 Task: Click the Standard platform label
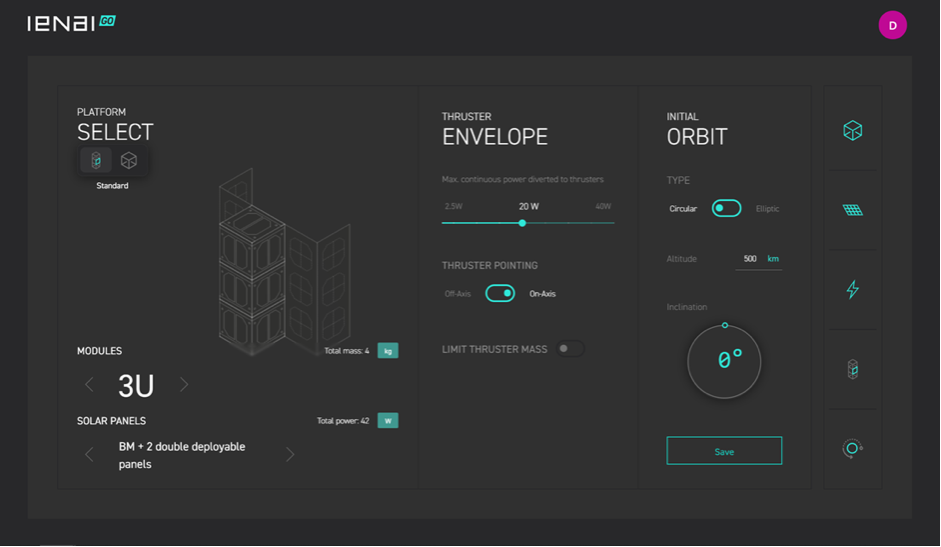tap(112, 186)
